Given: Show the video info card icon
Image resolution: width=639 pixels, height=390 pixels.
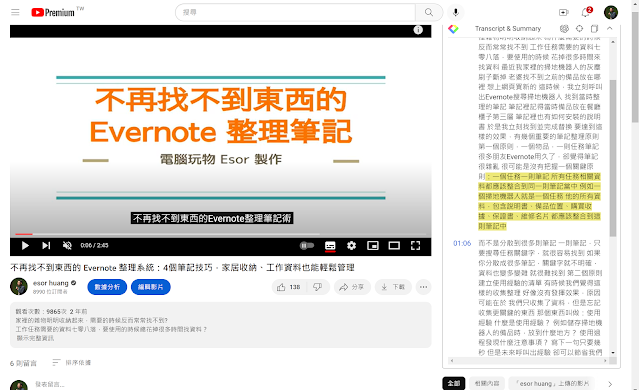Looking at the screenshot, I should click(418, 30).
